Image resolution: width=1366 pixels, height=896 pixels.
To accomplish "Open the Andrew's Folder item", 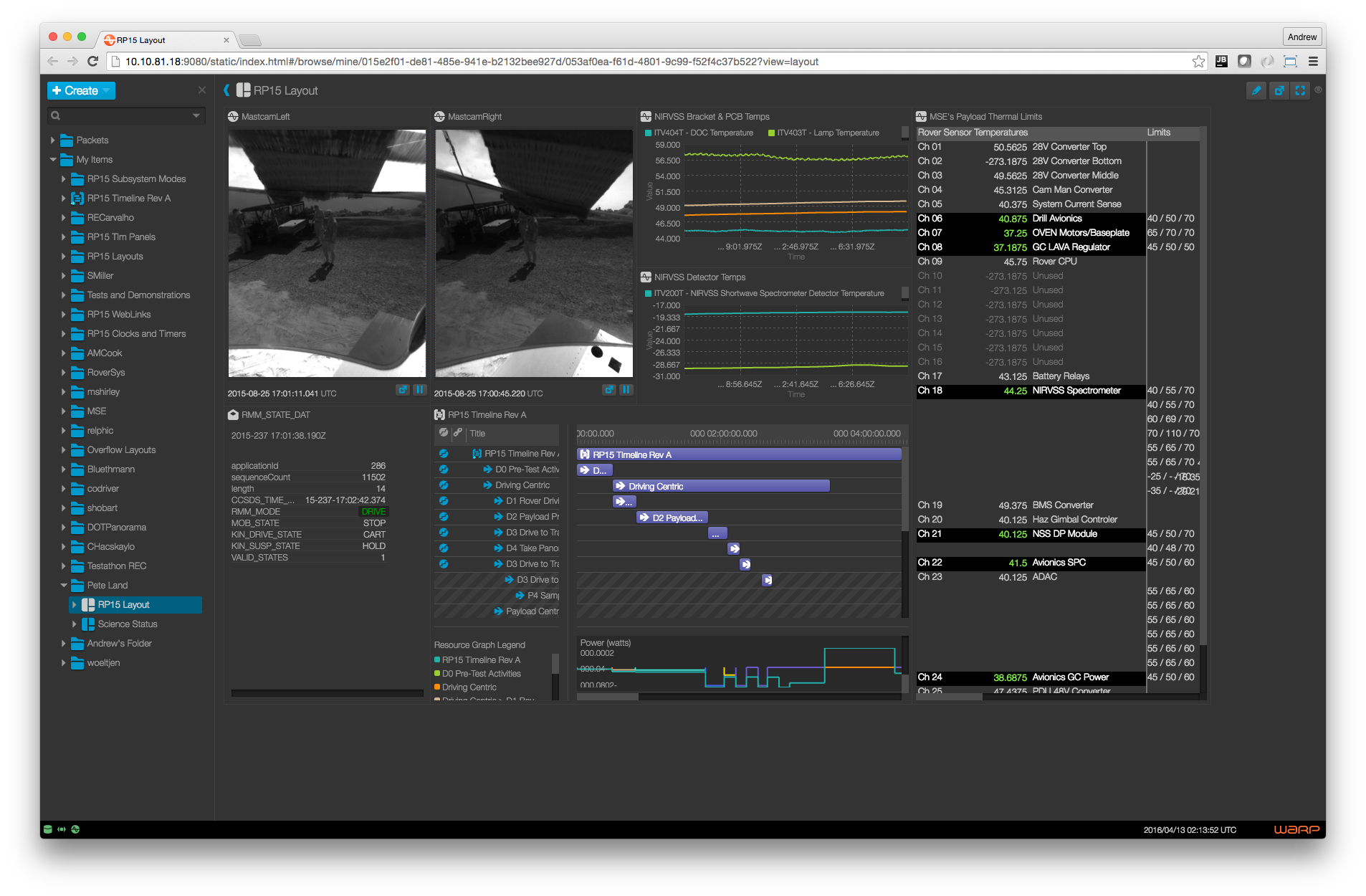I will point(119,644).
